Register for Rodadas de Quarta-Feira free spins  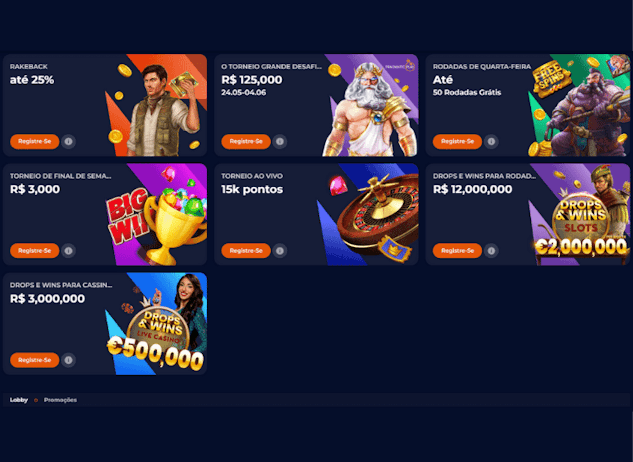pos(457,142)
